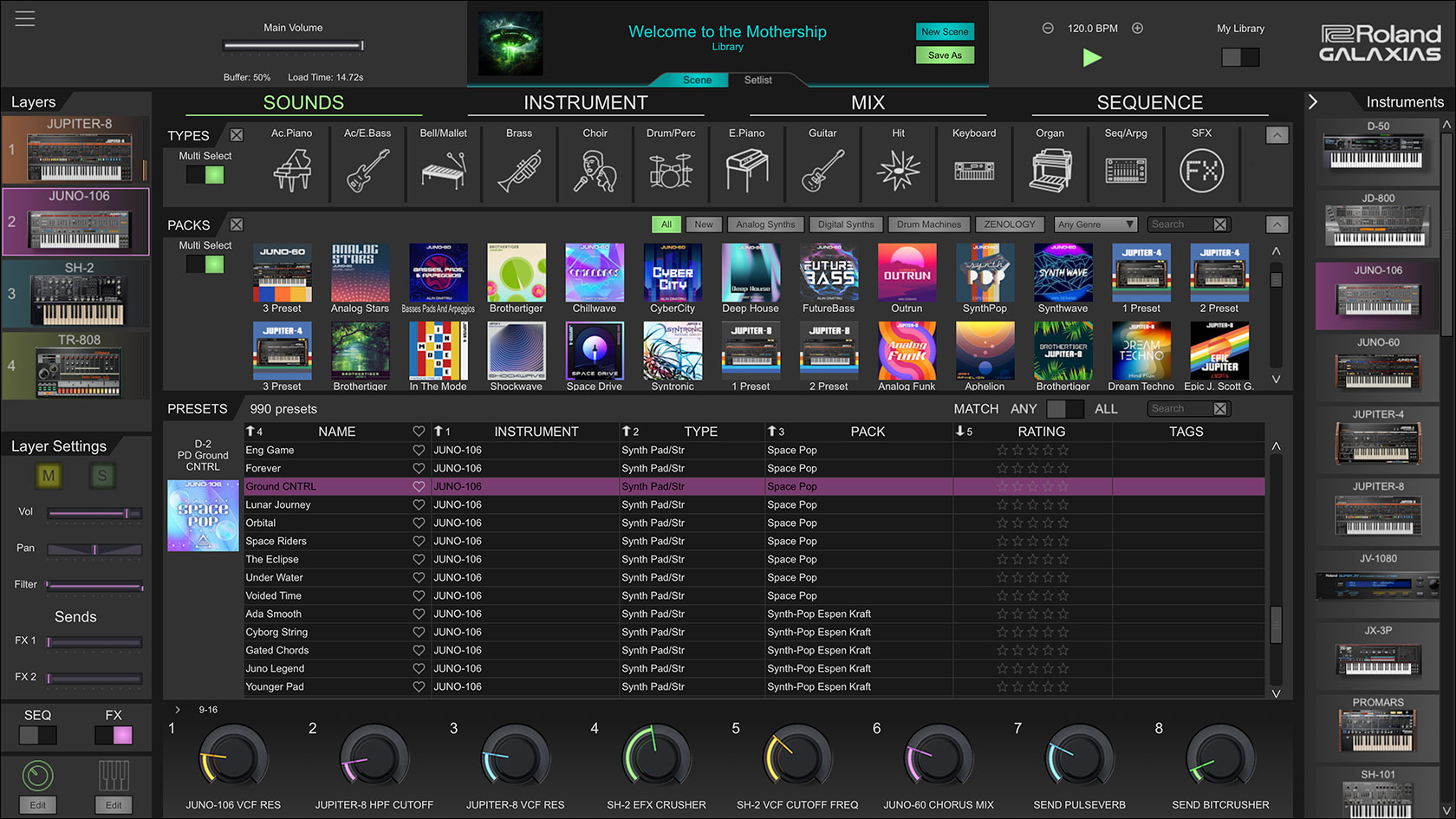Increase BPM with the plus icon
Viewport: 1456px width, 819px height.
[1138, 28]
